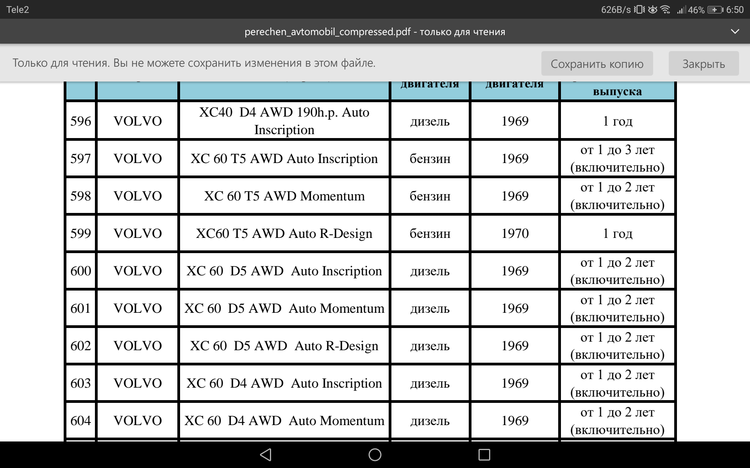Select row number 598 cell
The height and width of the screenshot is (468, 750).
[x=80, y=196]
